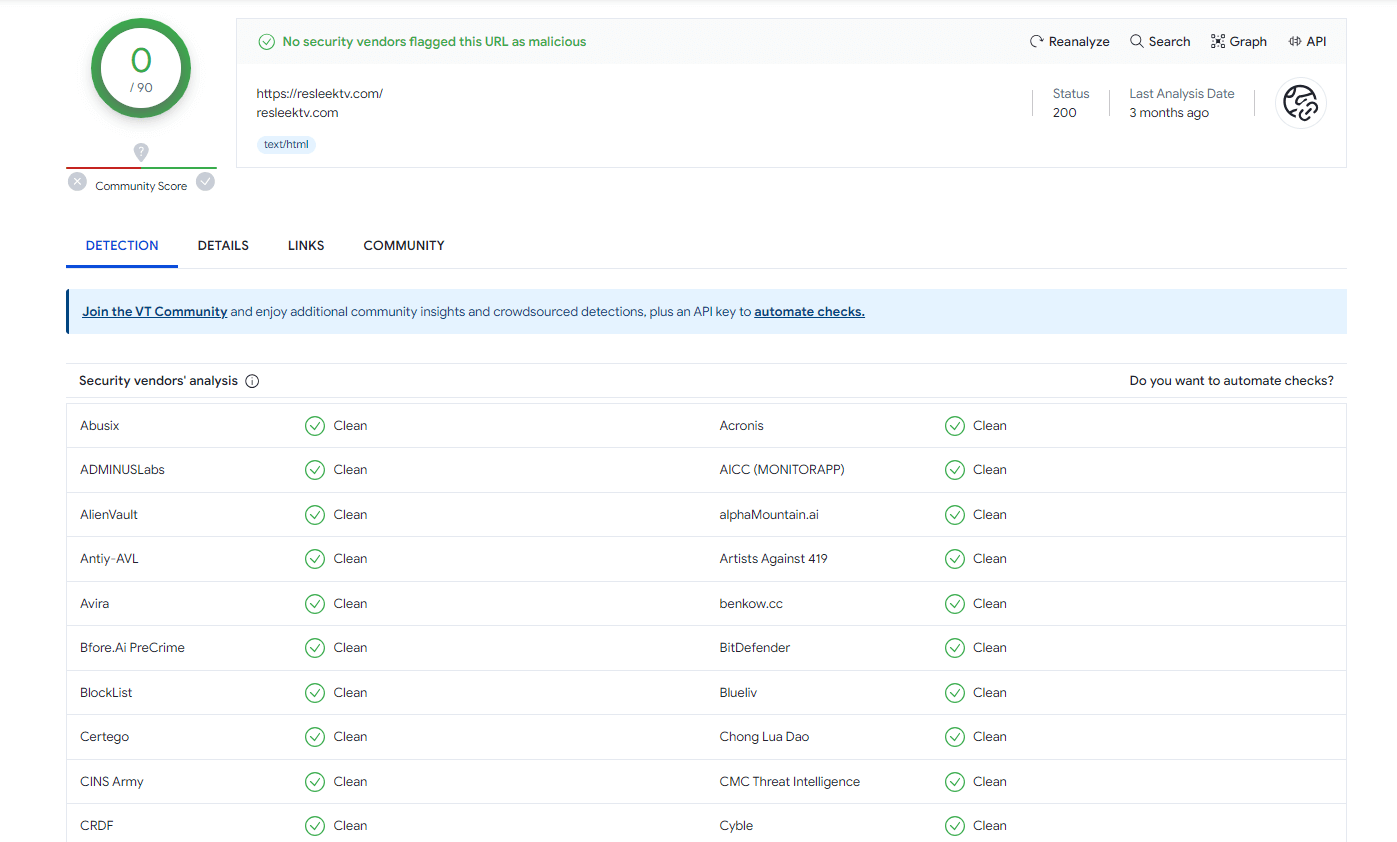1397x842 pixels.
Task: Click the Clean check icon for Acronis
Action: click(x=955, y=426)
